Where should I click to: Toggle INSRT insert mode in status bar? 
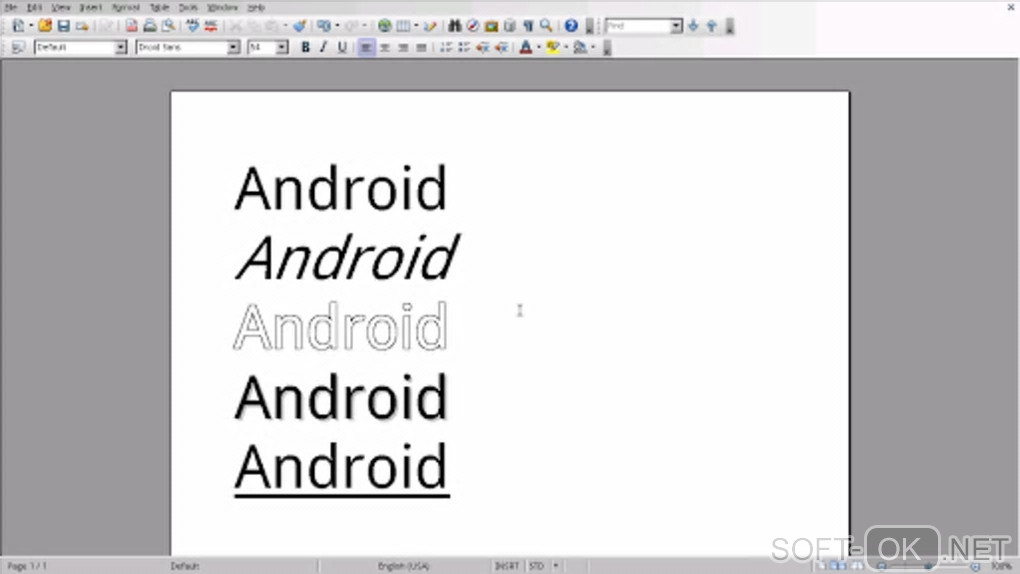pyautogui.click(x=507, y=566)
